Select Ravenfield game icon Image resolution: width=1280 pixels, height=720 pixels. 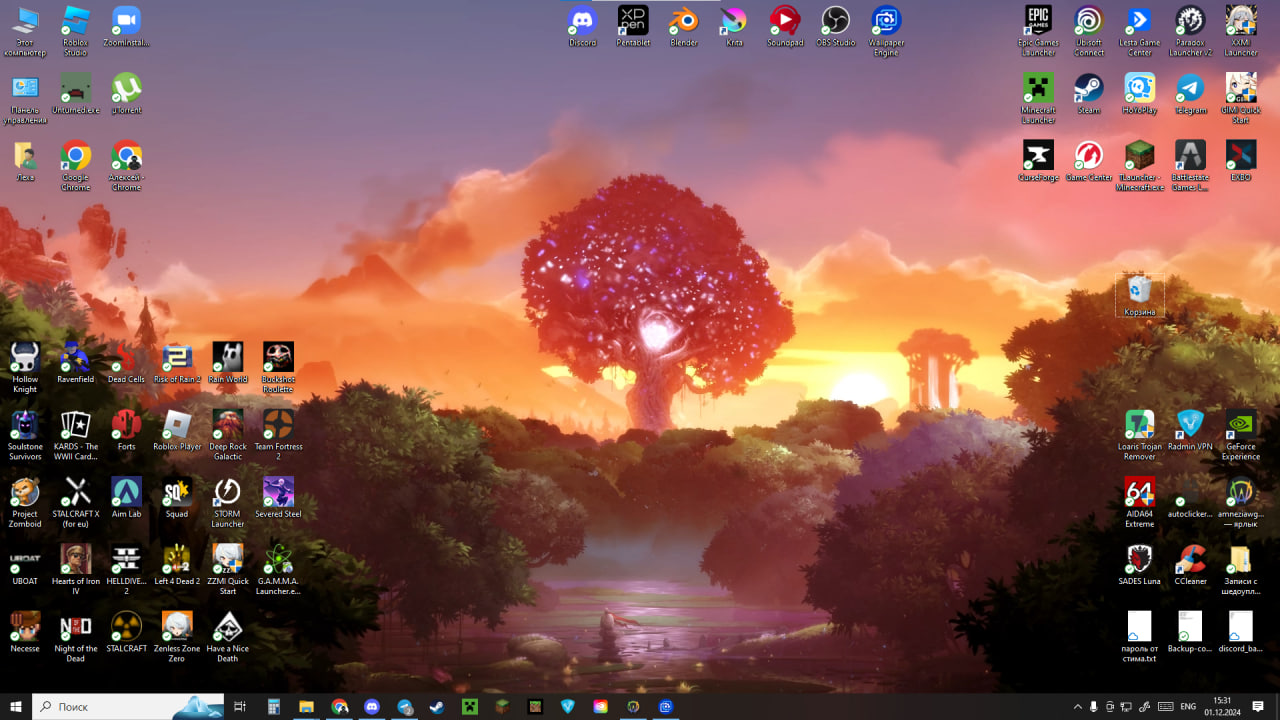point(76,363)
